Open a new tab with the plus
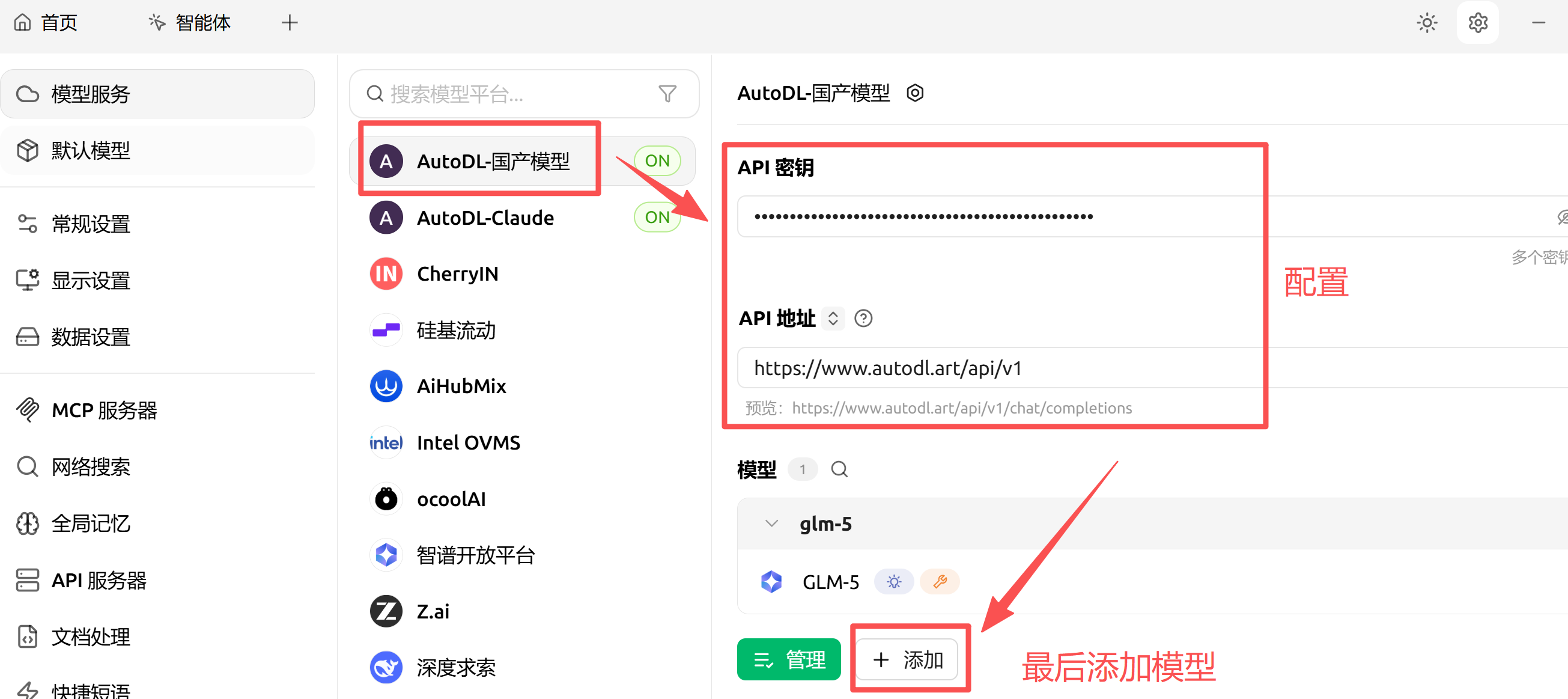1568x699 pixels. click(290, 23)
